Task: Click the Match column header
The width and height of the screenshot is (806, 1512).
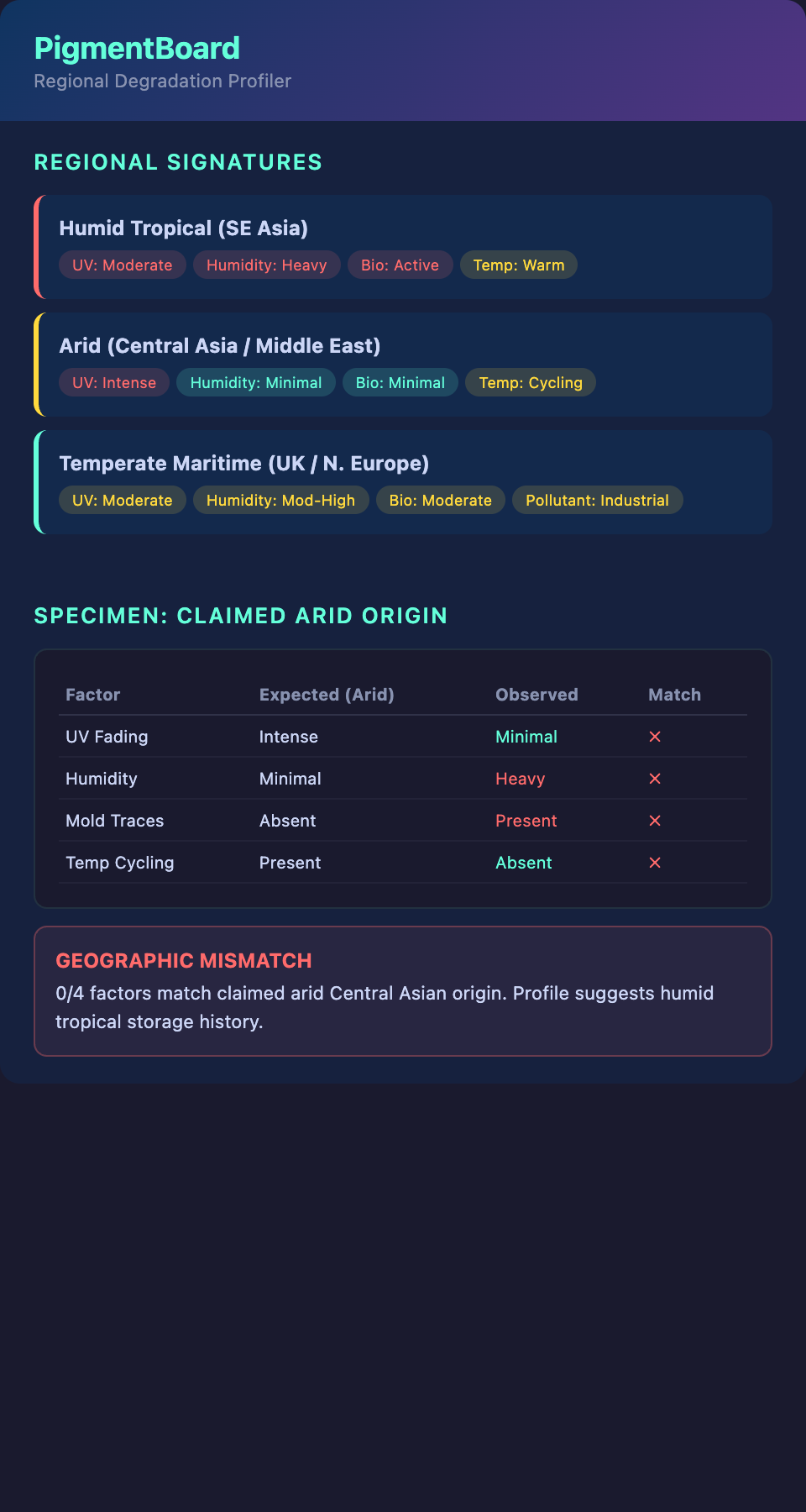Action: pyautogui.click(x=674, y=695)
